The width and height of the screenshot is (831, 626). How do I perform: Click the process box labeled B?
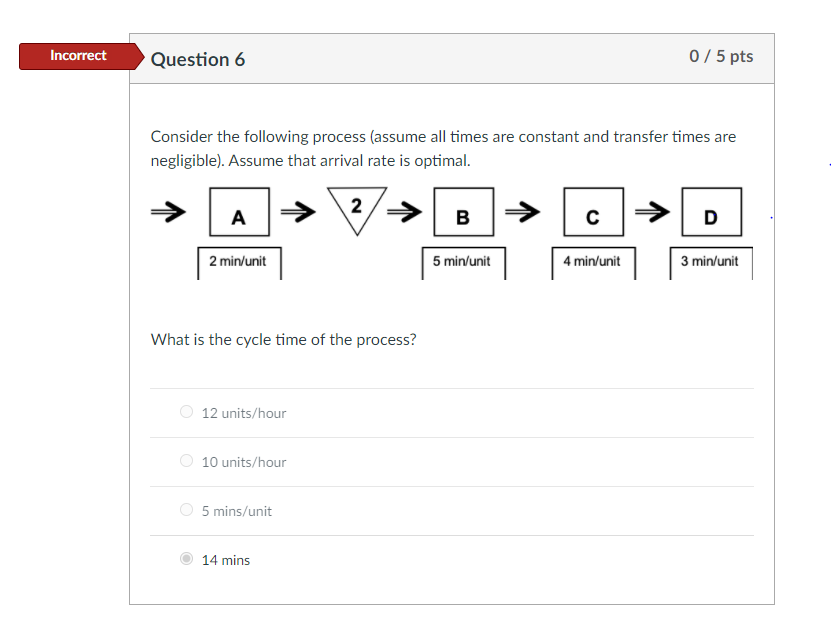pos(462,212)
